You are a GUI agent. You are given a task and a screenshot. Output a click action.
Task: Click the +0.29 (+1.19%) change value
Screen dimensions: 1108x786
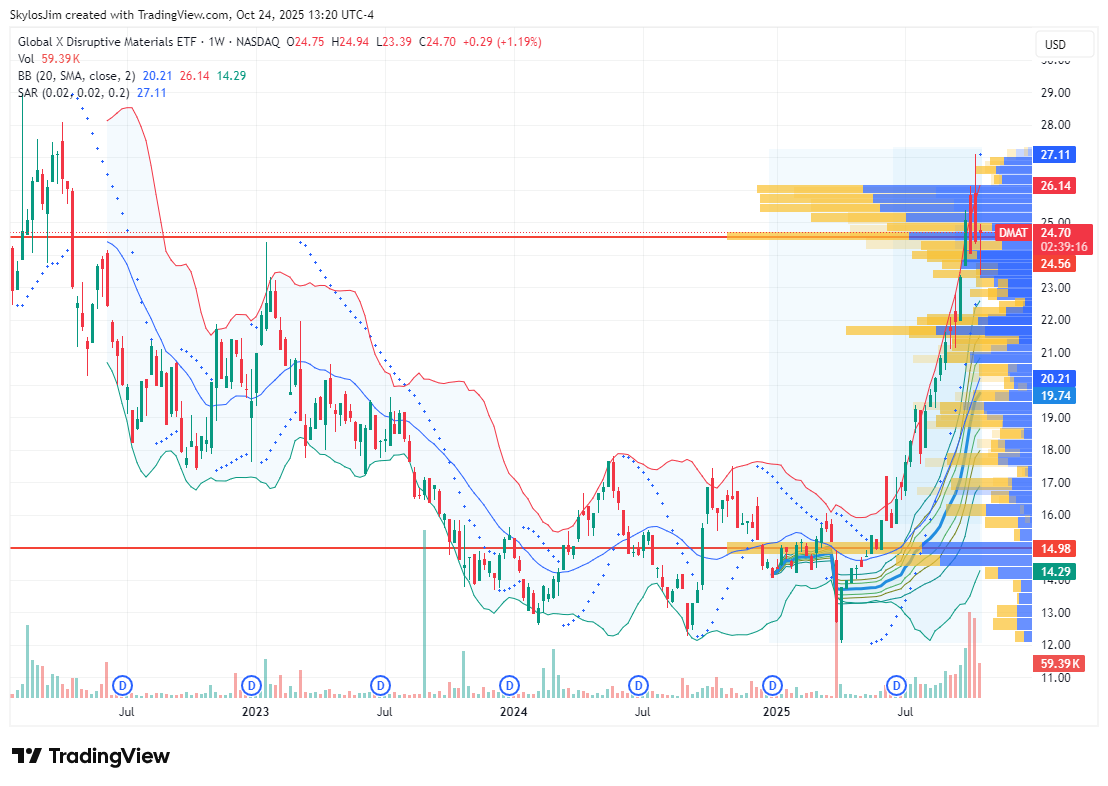click(x=502, y=42)
